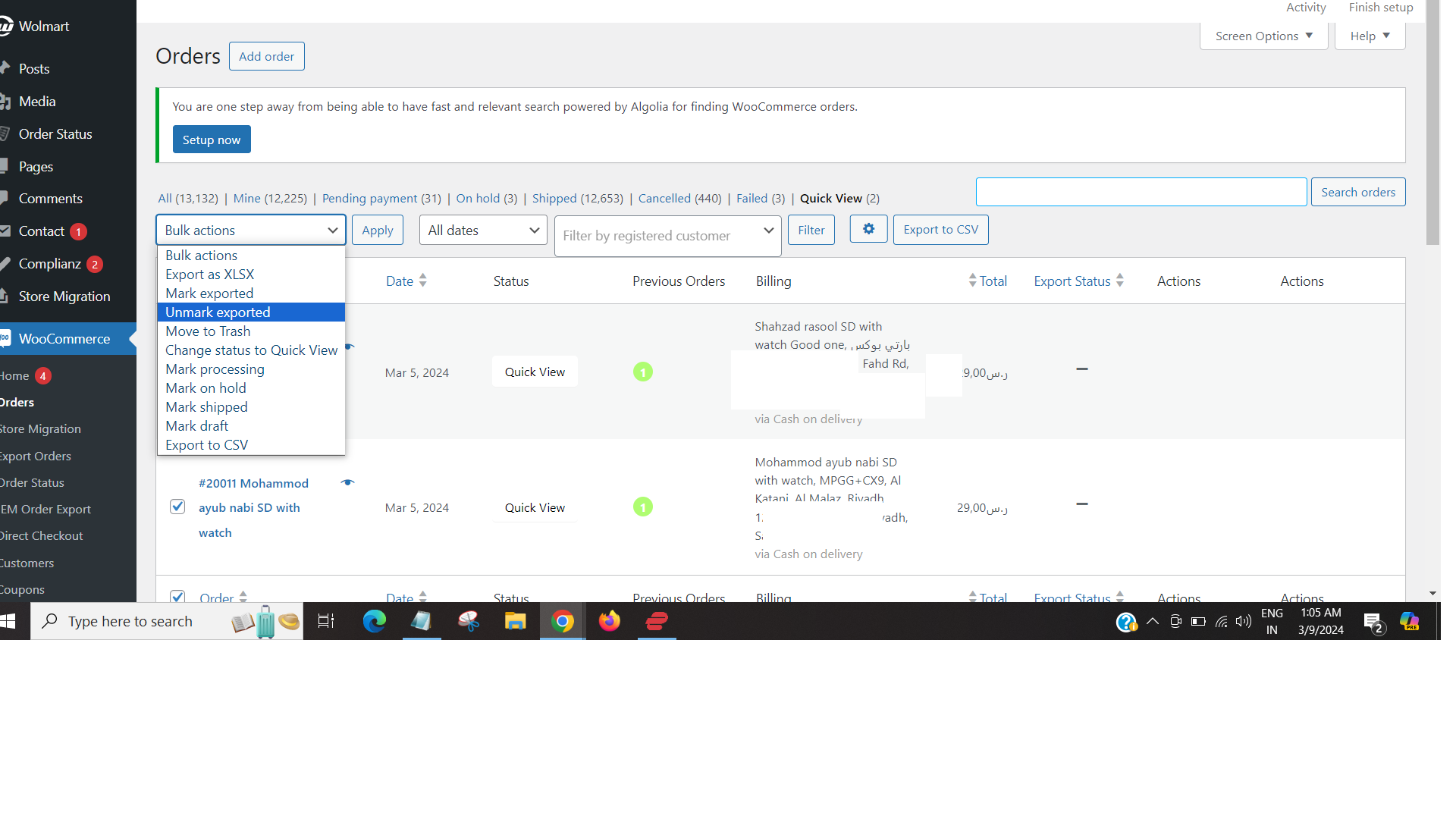Show hidden system tray icons
The height and width of the screenshot is (819, 1456).
tap(1153, 622)
